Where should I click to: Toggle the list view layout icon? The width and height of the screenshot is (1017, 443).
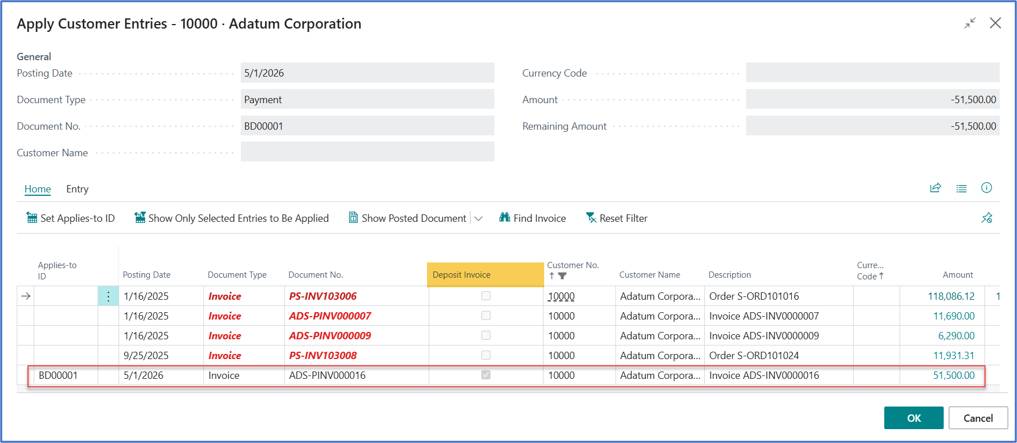pos(961,188)
